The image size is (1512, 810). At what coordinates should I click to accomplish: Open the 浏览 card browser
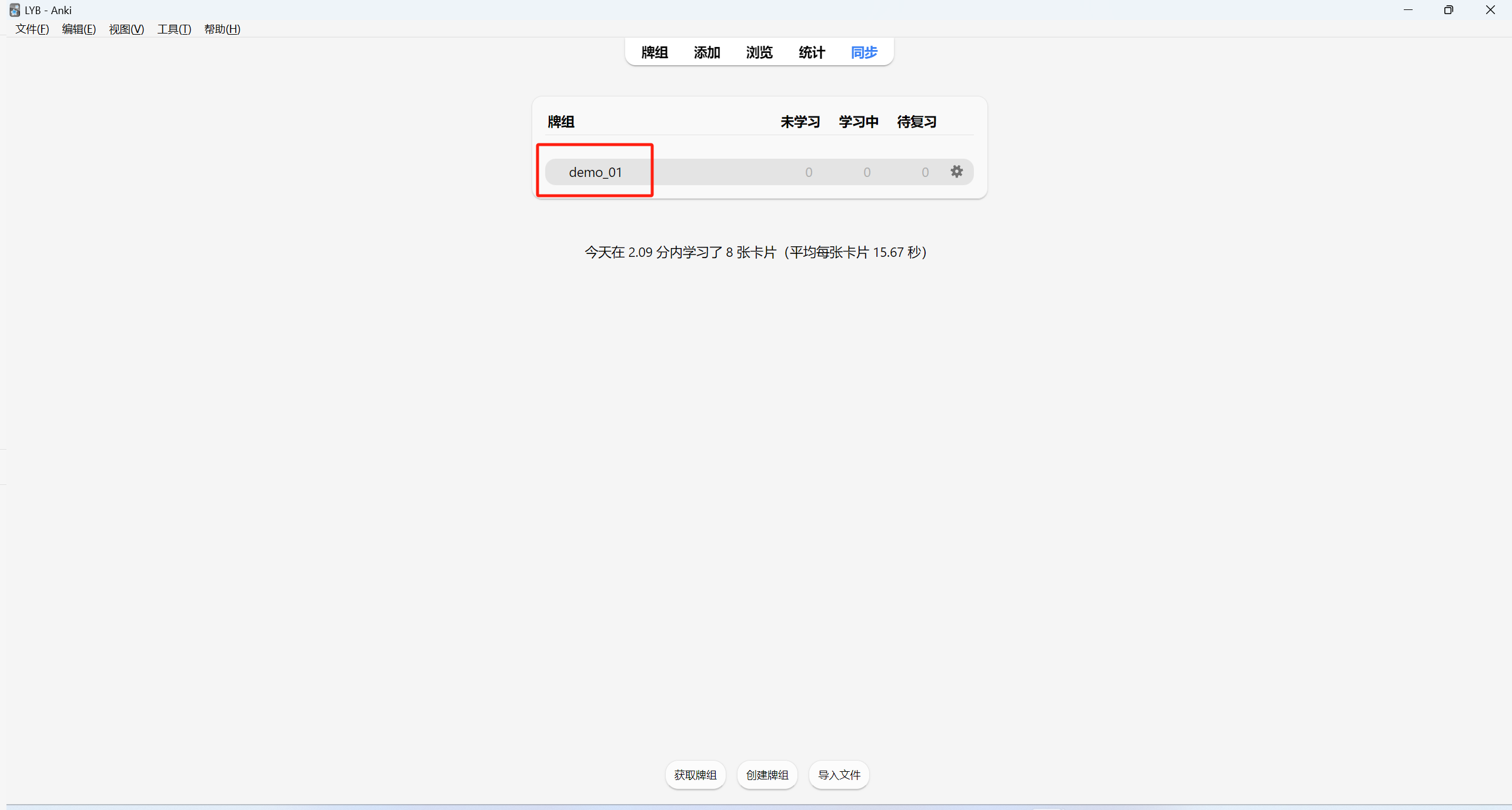(x=759, y=52)
